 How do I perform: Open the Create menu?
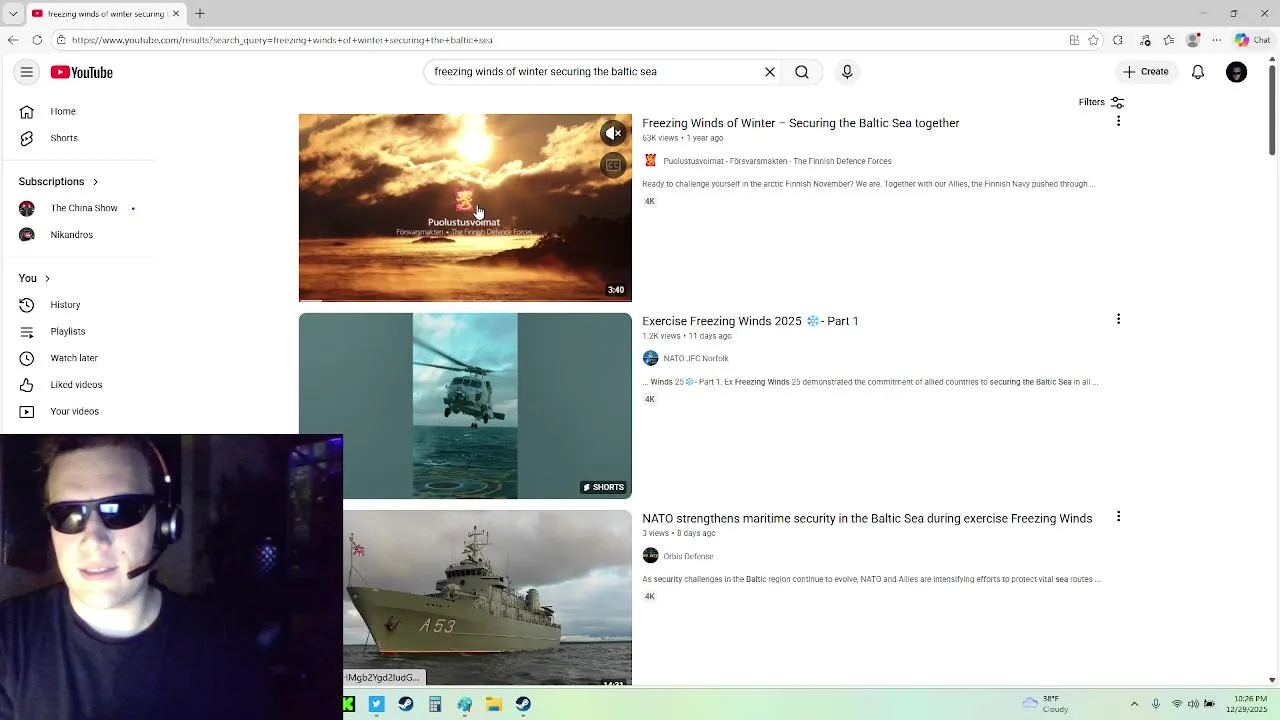click(1145, 72)
